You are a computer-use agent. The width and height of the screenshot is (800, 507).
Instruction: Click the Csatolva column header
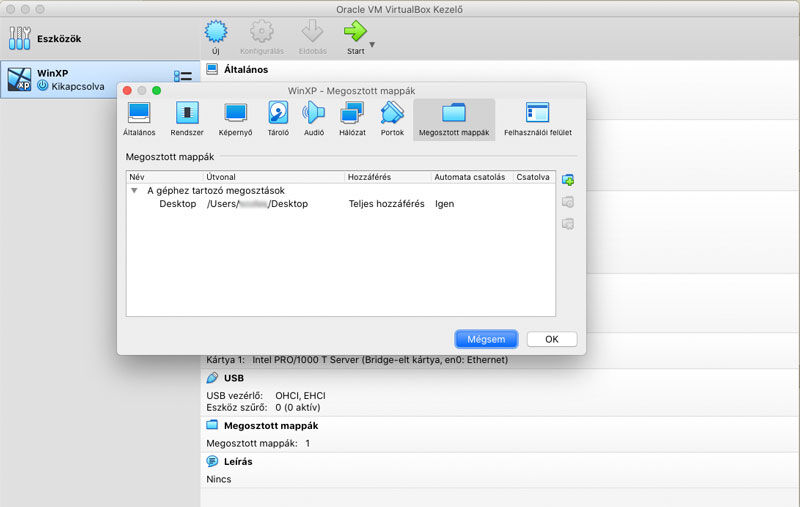533,177
